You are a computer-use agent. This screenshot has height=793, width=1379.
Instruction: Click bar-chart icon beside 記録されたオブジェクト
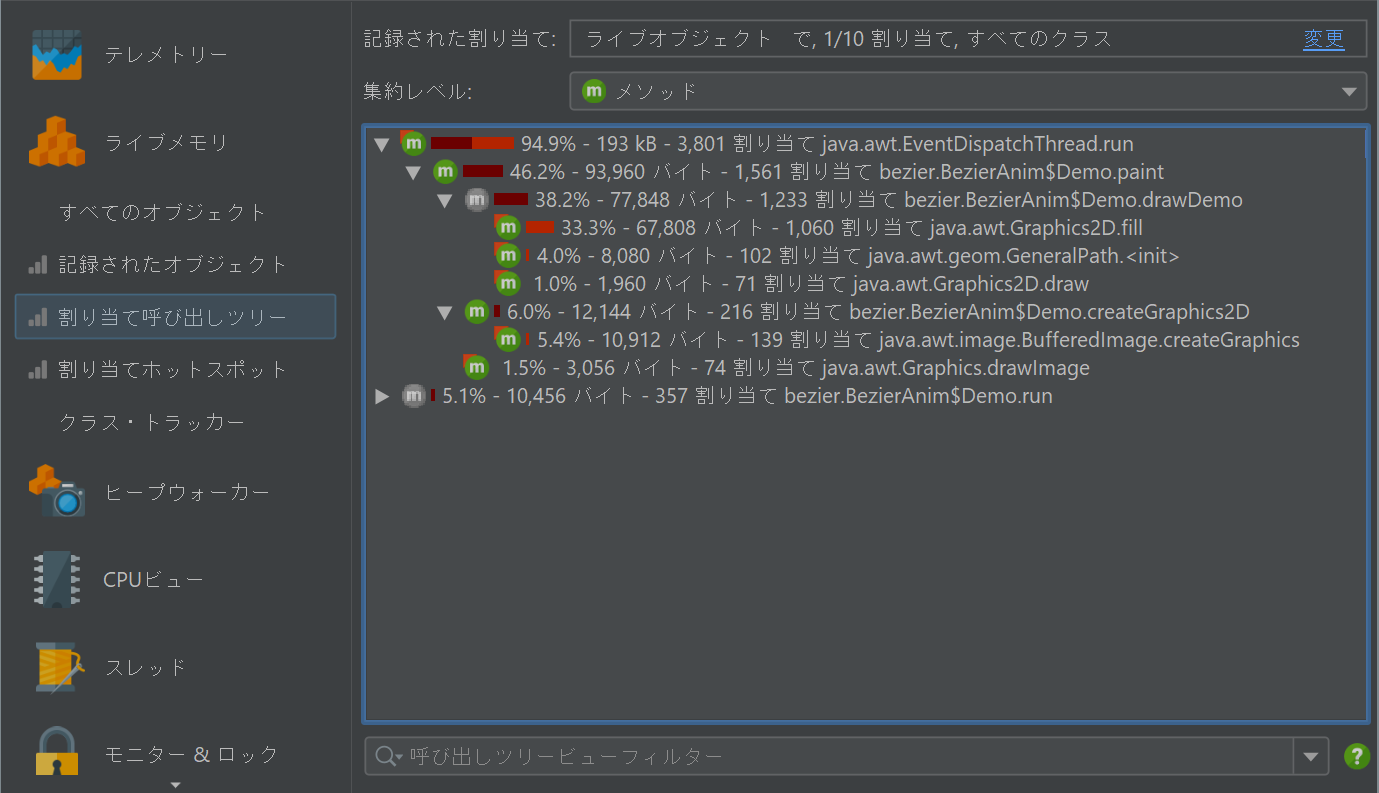[38, 265]
